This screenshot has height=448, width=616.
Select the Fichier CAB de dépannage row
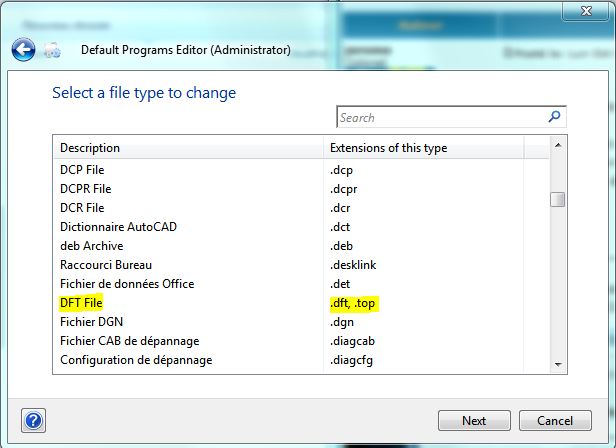[x=301, y=341]
